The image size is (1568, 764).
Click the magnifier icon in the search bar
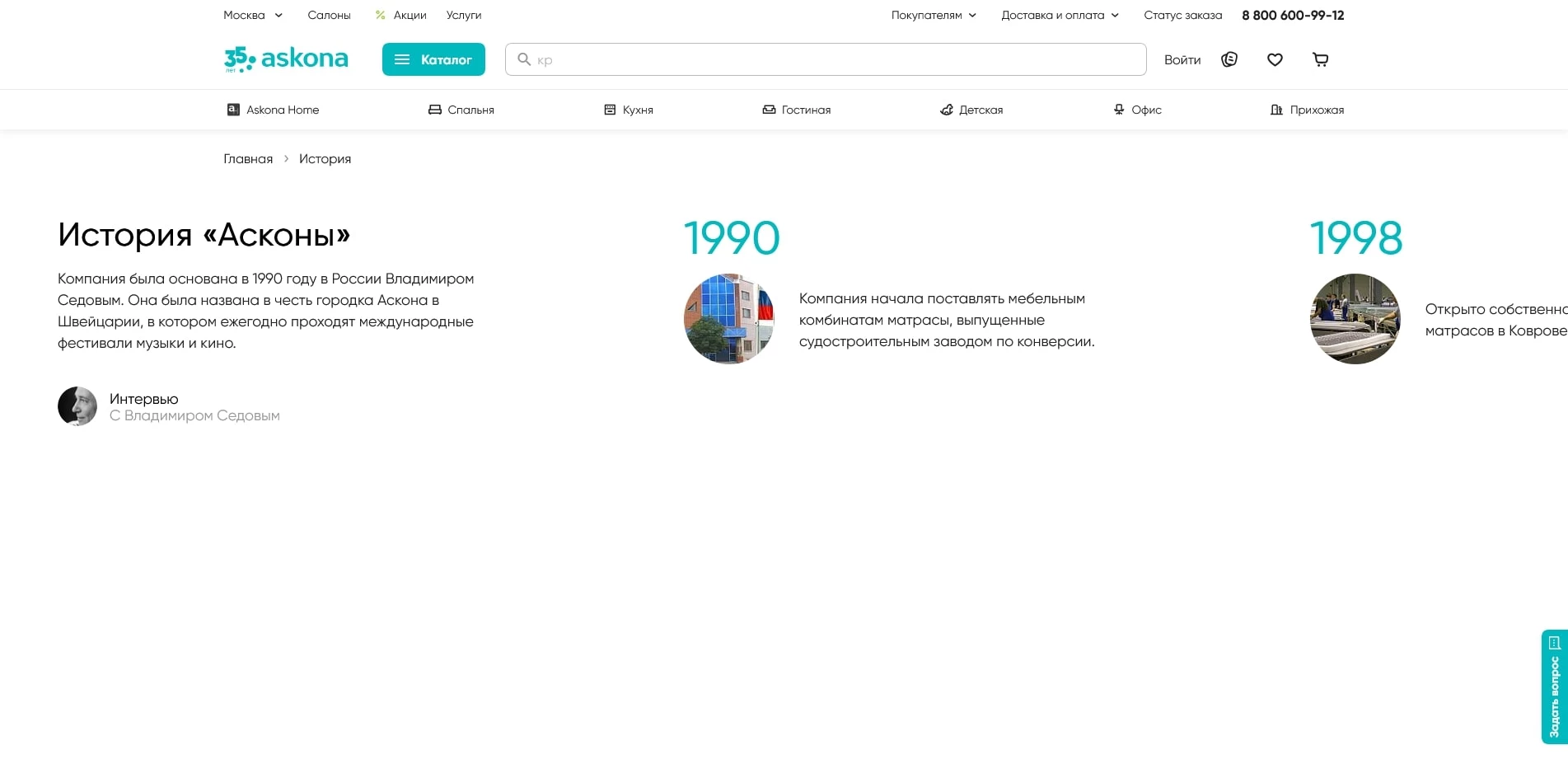[x=524, y=59]
